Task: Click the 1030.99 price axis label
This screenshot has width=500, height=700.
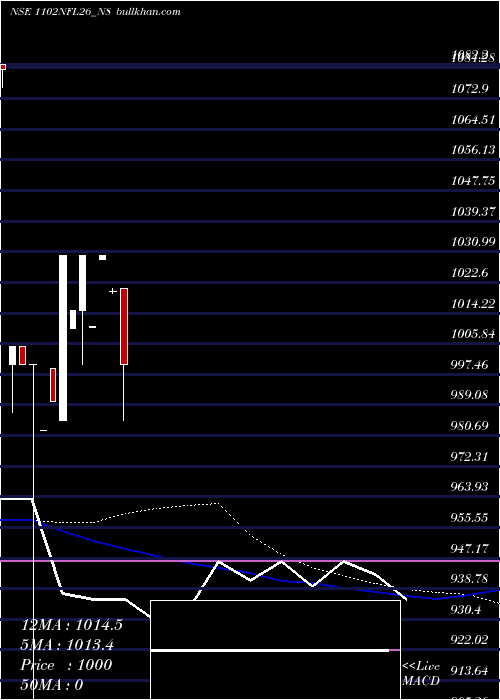Action: tap(473, 242)
